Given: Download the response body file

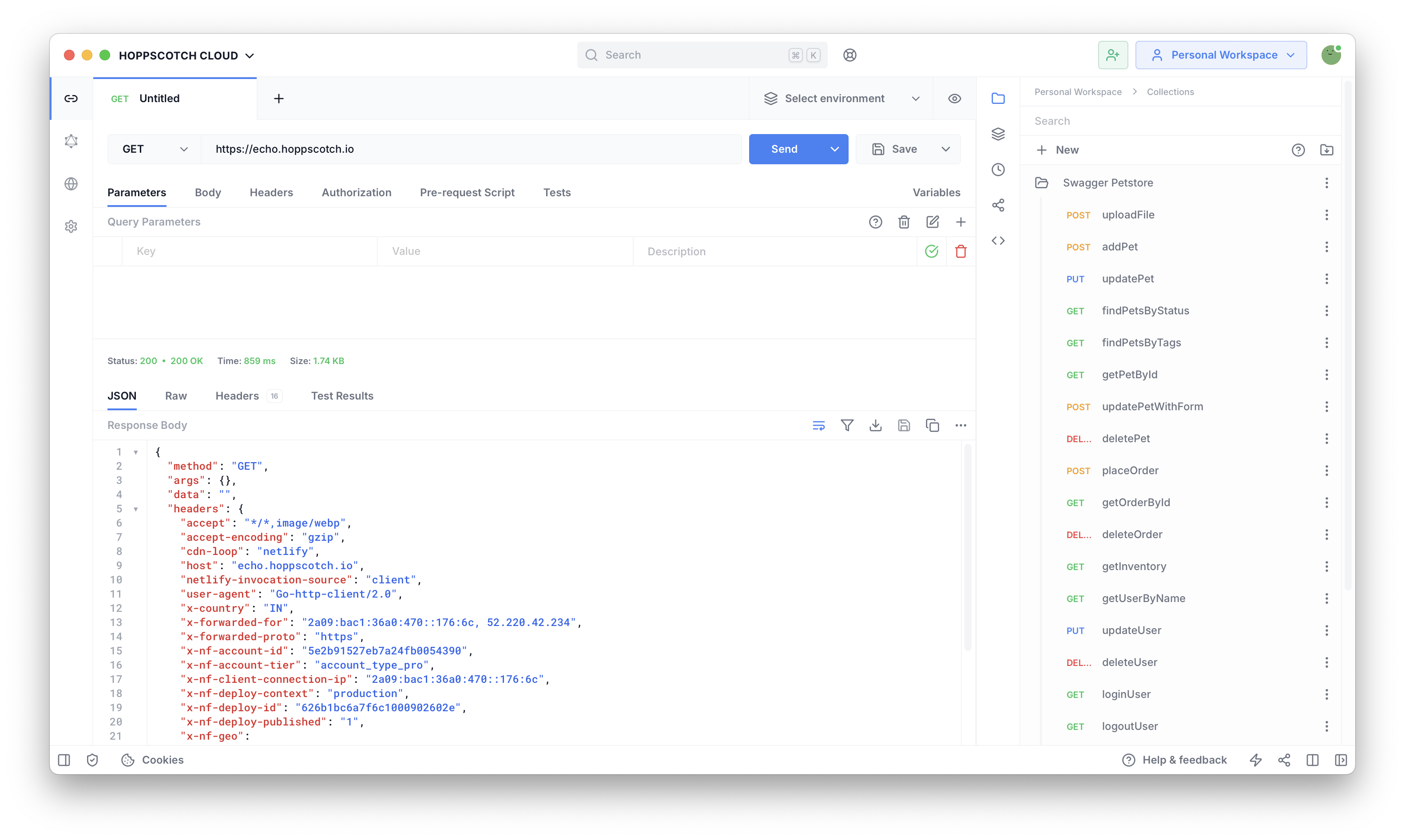Looking at the screenshot, I should pyautogui.click(x=875, y=425).
